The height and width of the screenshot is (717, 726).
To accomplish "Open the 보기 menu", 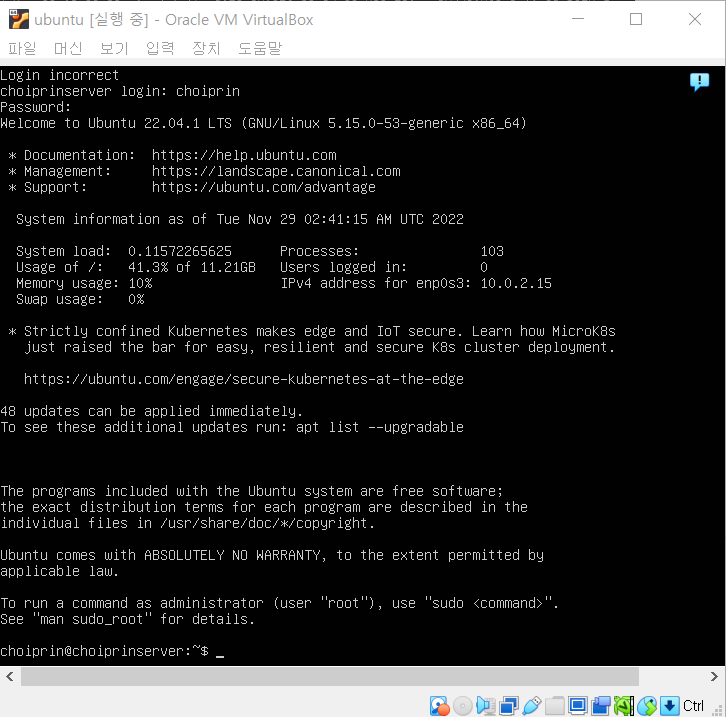I will [114, 48].
